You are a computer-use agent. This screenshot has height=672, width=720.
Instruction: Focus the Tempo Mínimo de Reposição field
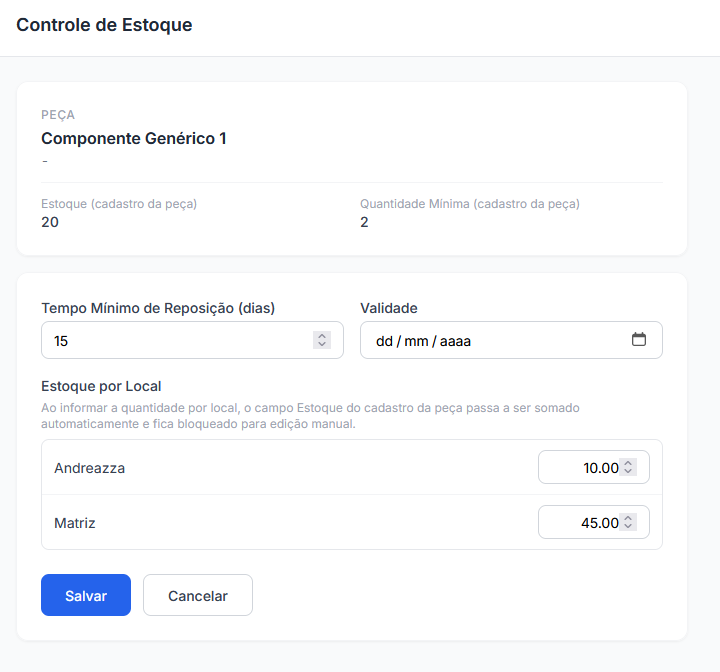(192, 340)
